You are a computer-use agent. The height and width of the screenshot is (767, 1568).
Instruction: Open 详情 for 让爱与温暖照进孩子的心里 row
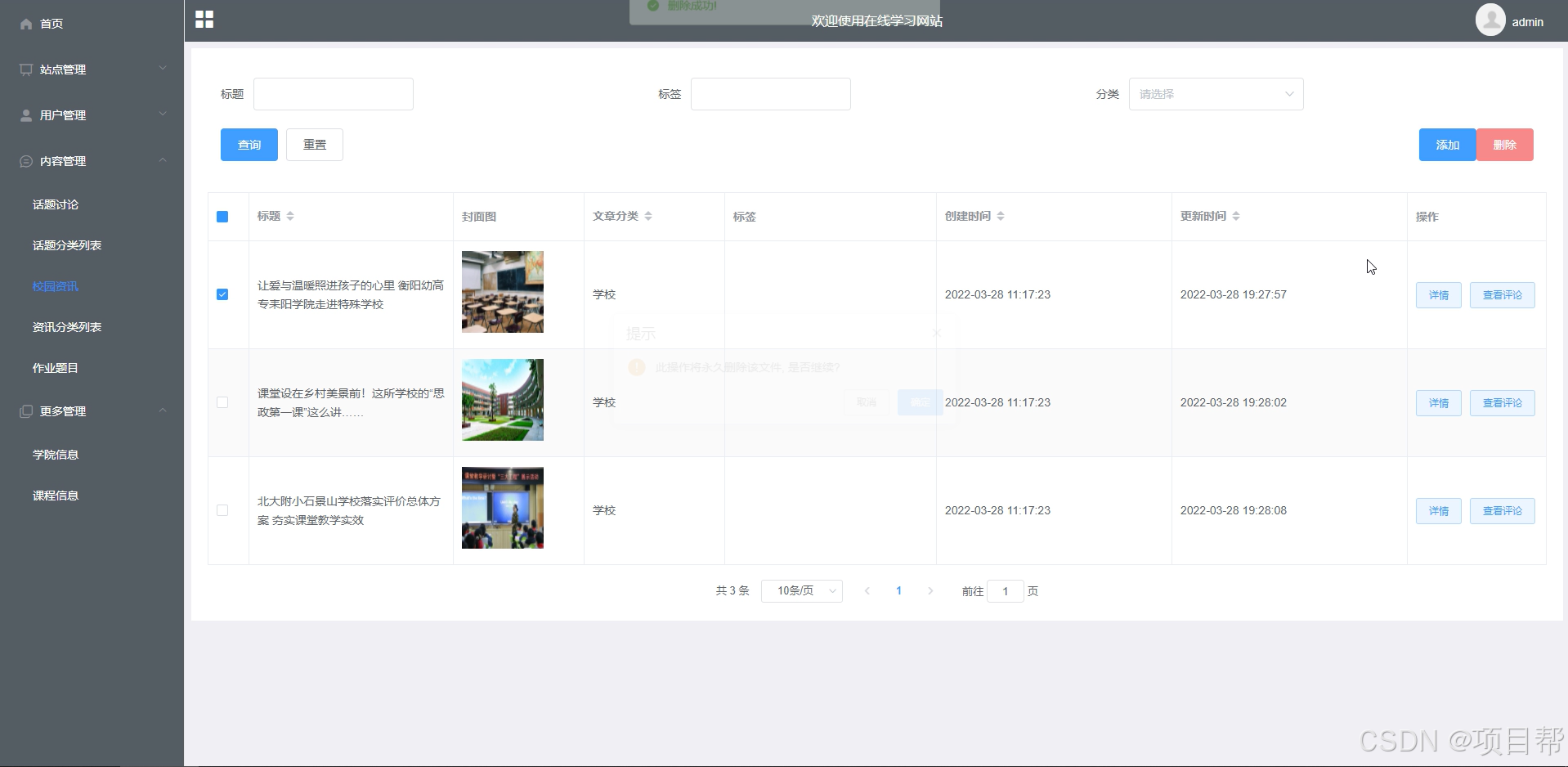click(x=1439, y=295)
